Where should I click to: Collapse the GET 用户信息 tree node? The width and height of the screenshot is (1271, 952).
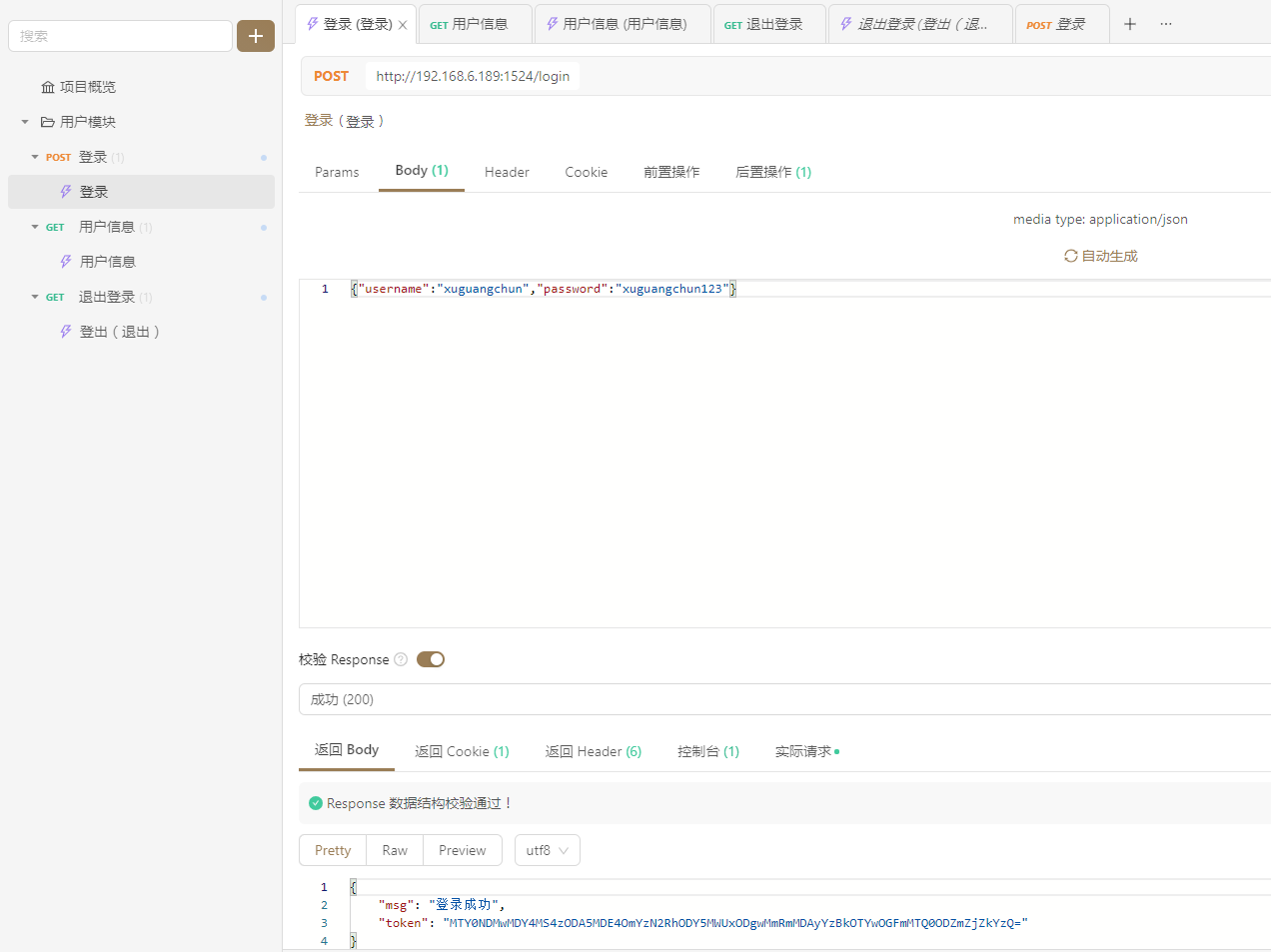point(35,227)
